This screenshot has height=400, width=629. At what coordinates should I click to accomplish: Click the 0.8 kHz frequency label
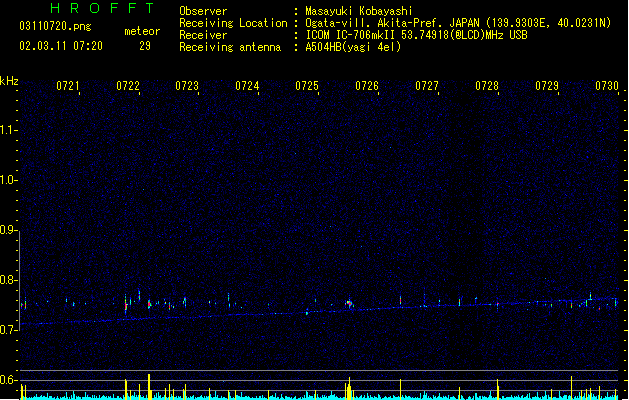pos(8,280)
